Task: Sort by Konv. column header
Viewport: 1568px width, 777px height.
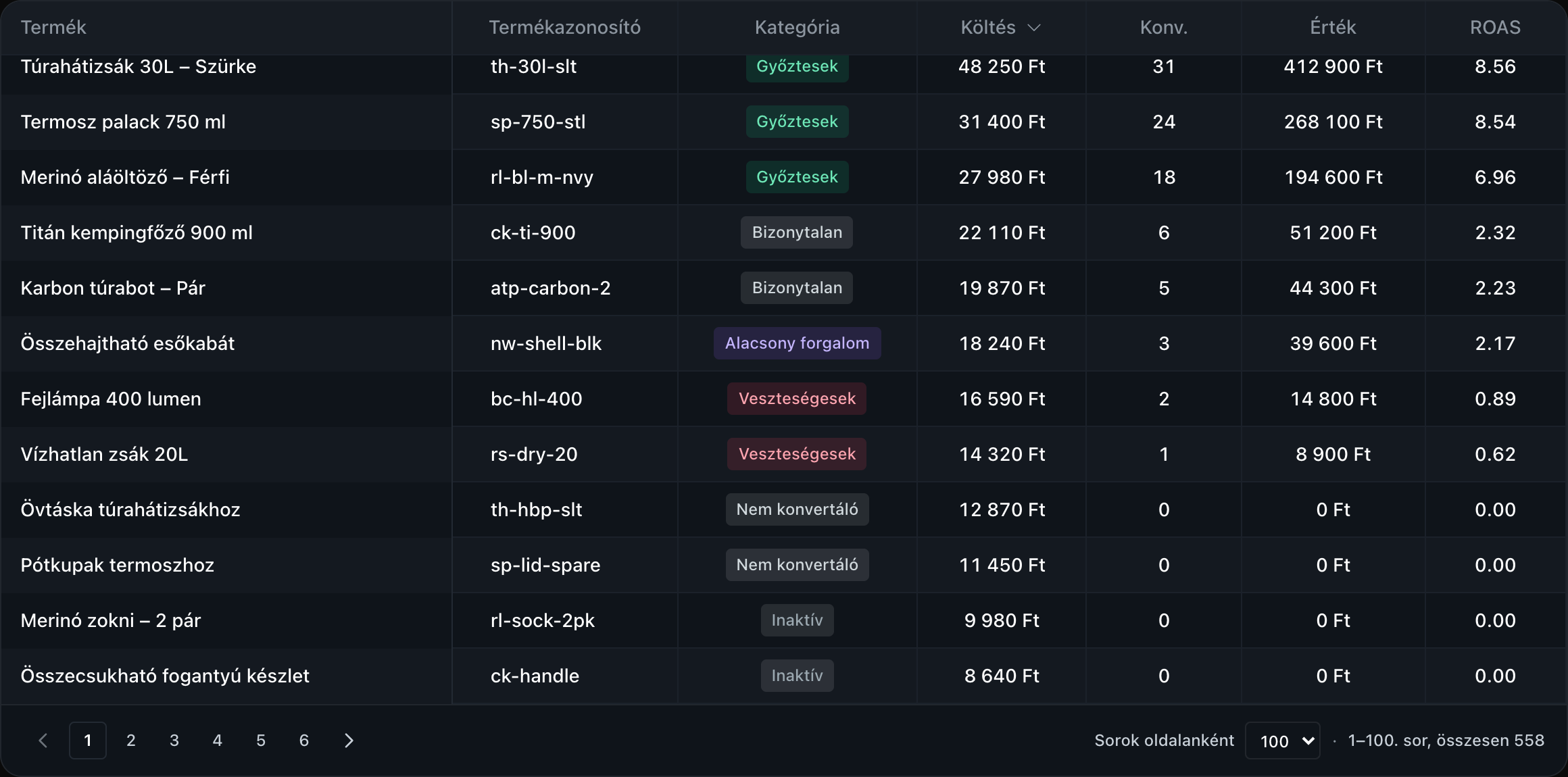Action: click(1164, 28)
